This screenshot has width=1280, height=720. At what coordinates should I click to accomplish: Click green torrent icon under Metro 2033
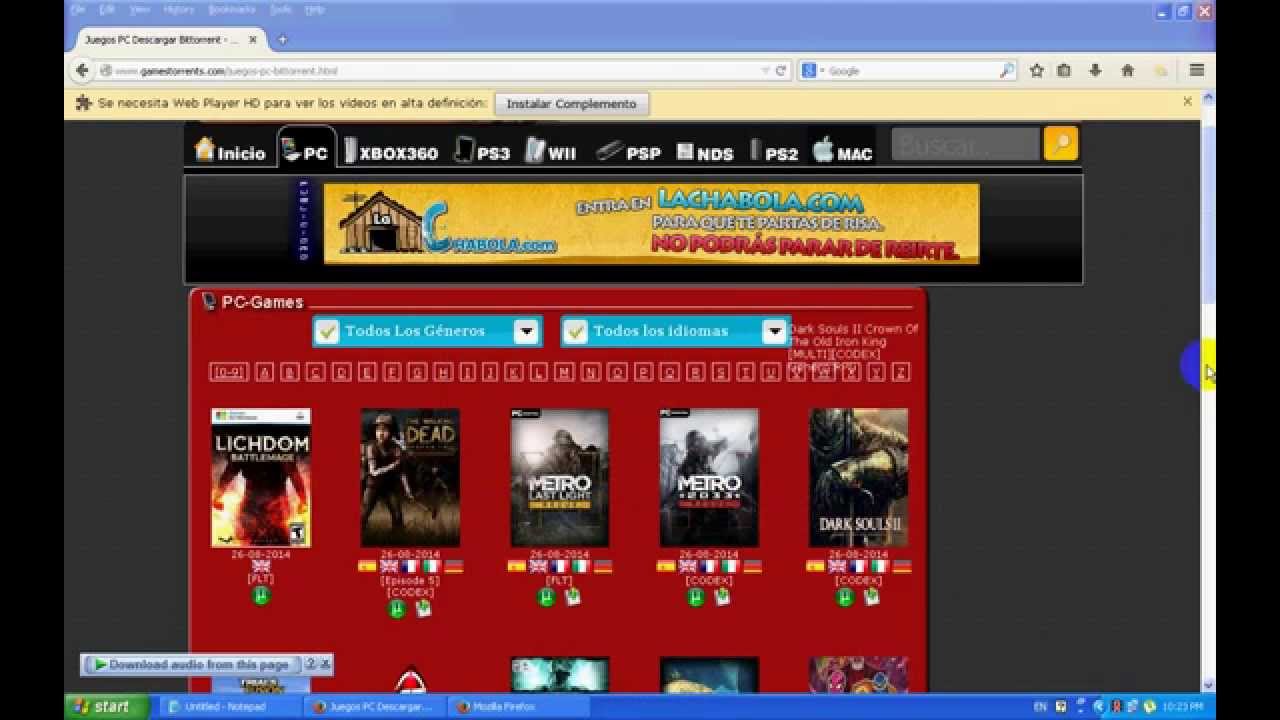[x=696, y=597]
